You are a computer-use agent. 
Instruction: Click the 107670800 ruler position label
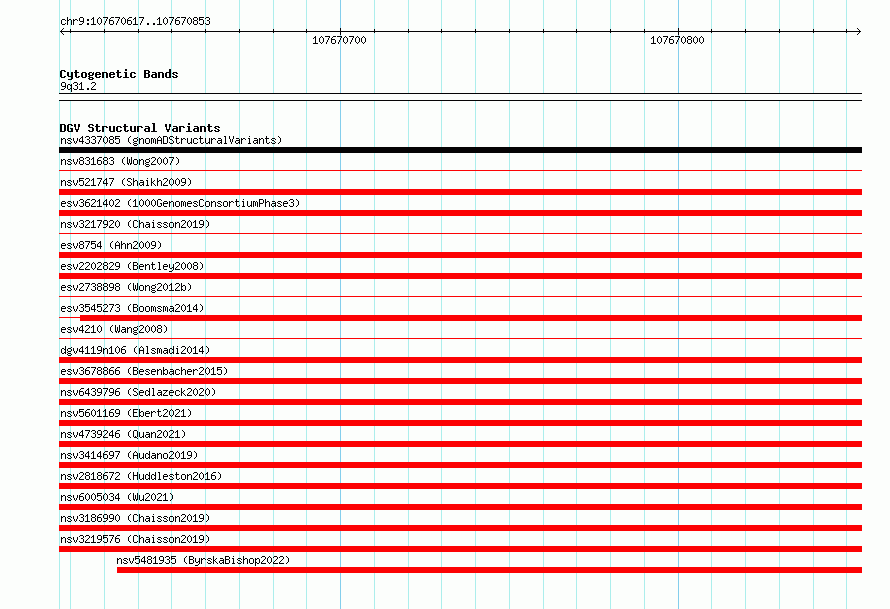tap(677, 40)
